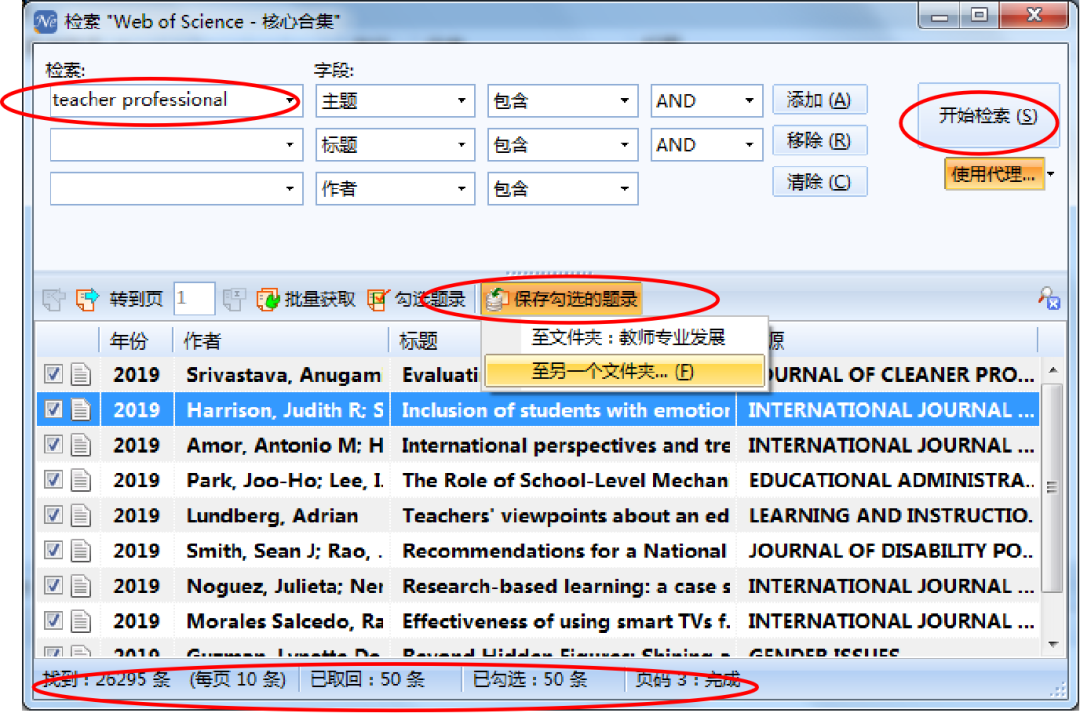Screen dimensions: 1080x713
Task: Click the 添加 (A) button
Action: pos(819,100)
